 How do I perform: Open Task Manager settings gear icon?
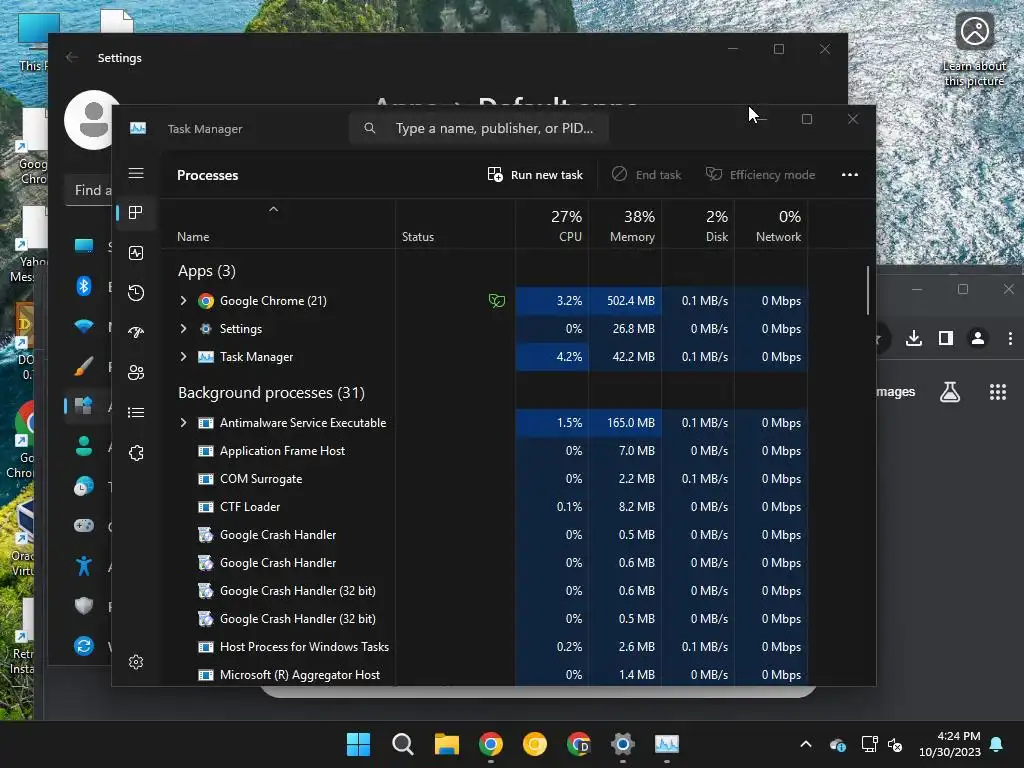pos(136,662)
